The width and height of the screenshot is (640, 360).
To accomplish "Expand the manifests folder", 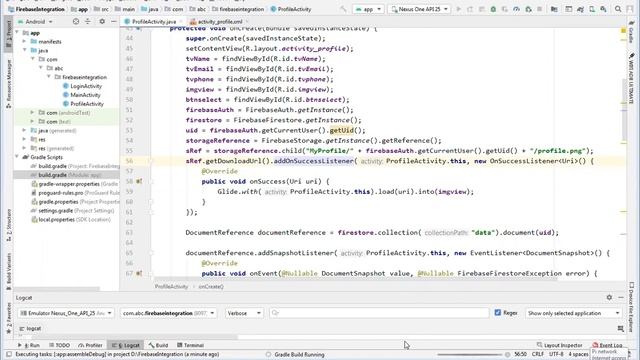I will pos(25,41).
